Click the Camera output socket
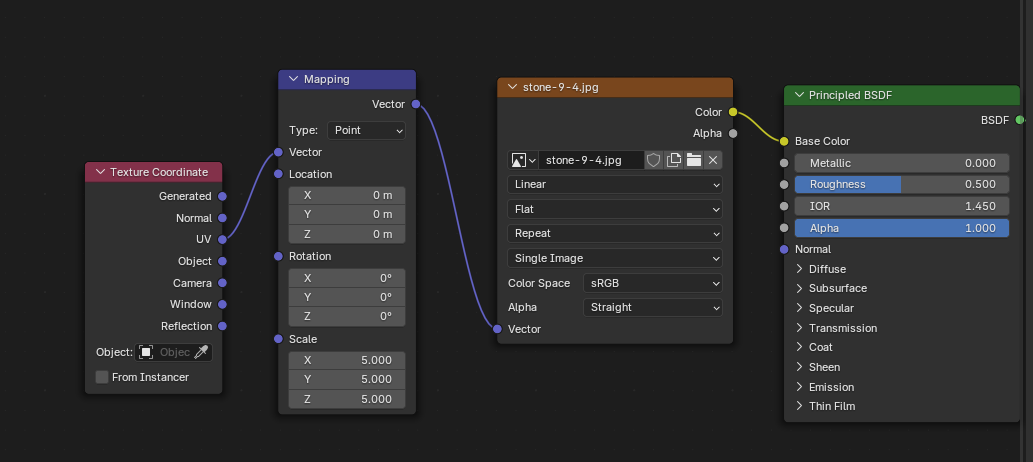 222,283
